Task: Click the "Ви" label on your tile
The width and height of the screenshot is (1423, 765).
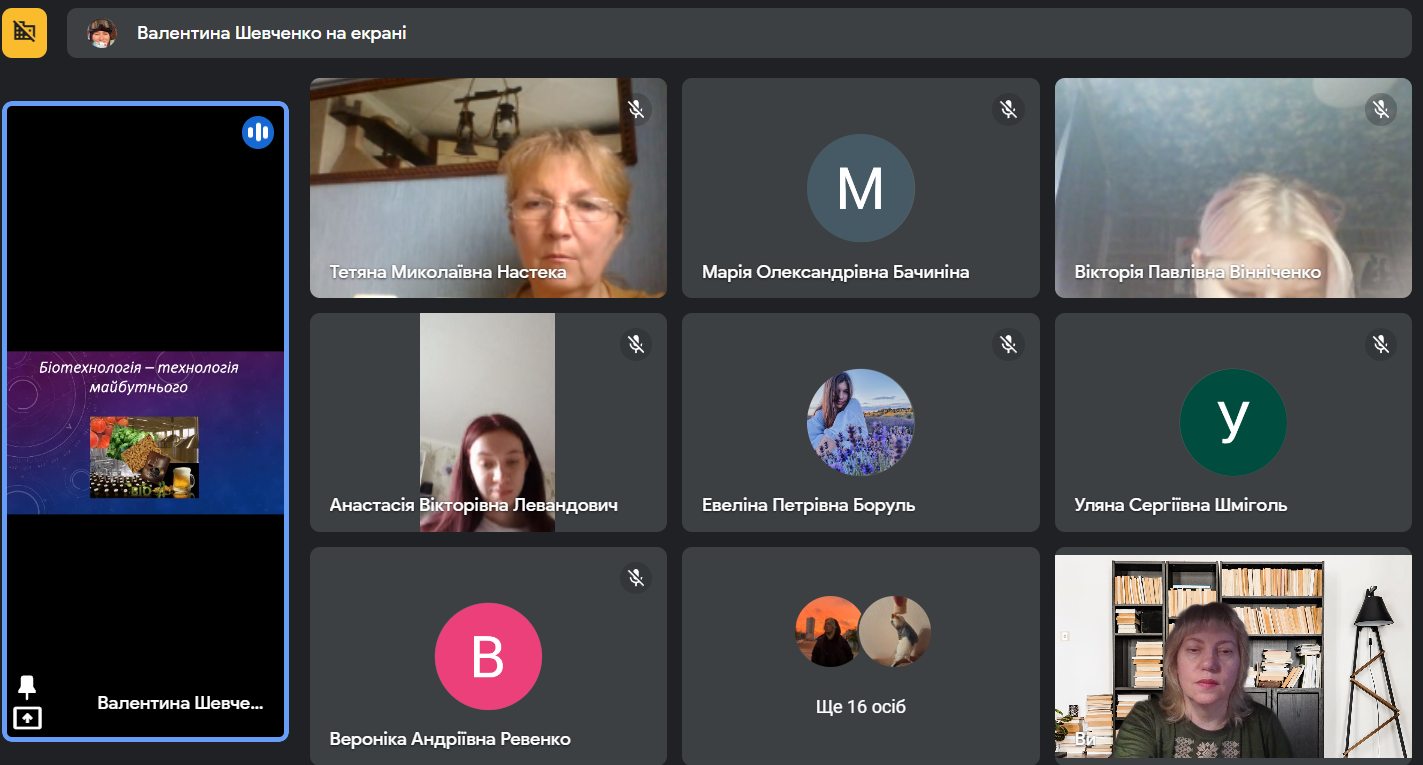Action: (1085, 738)
